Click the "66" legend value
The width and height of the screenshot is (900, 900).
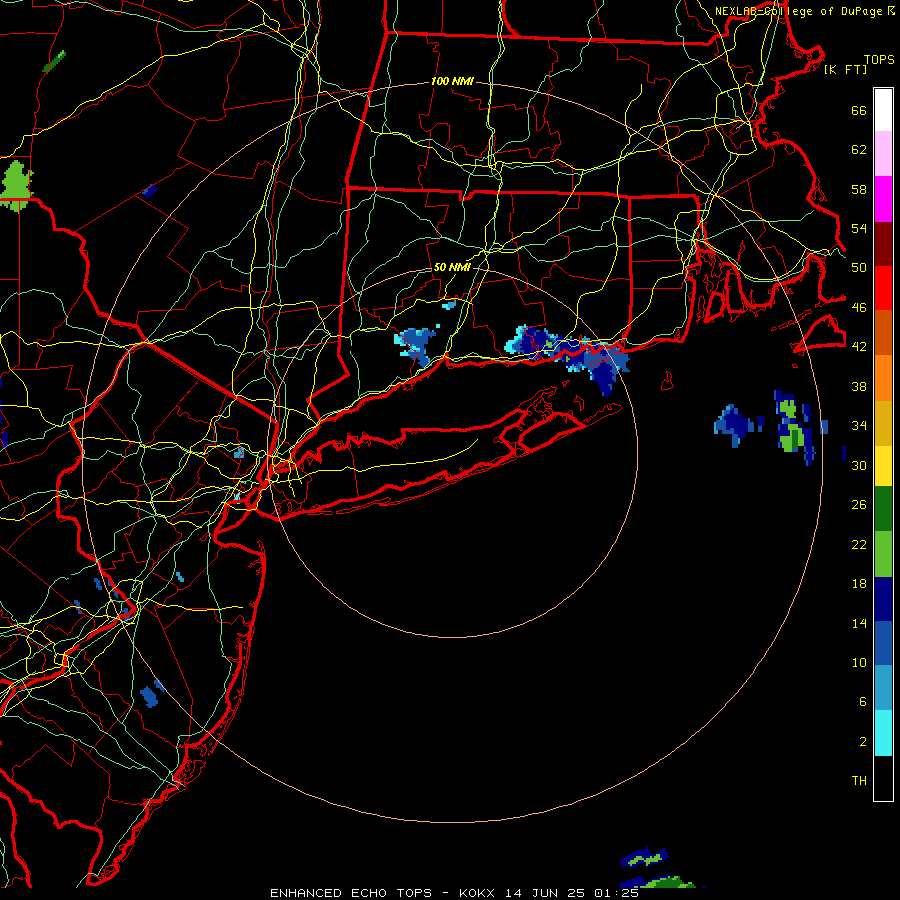859,110
